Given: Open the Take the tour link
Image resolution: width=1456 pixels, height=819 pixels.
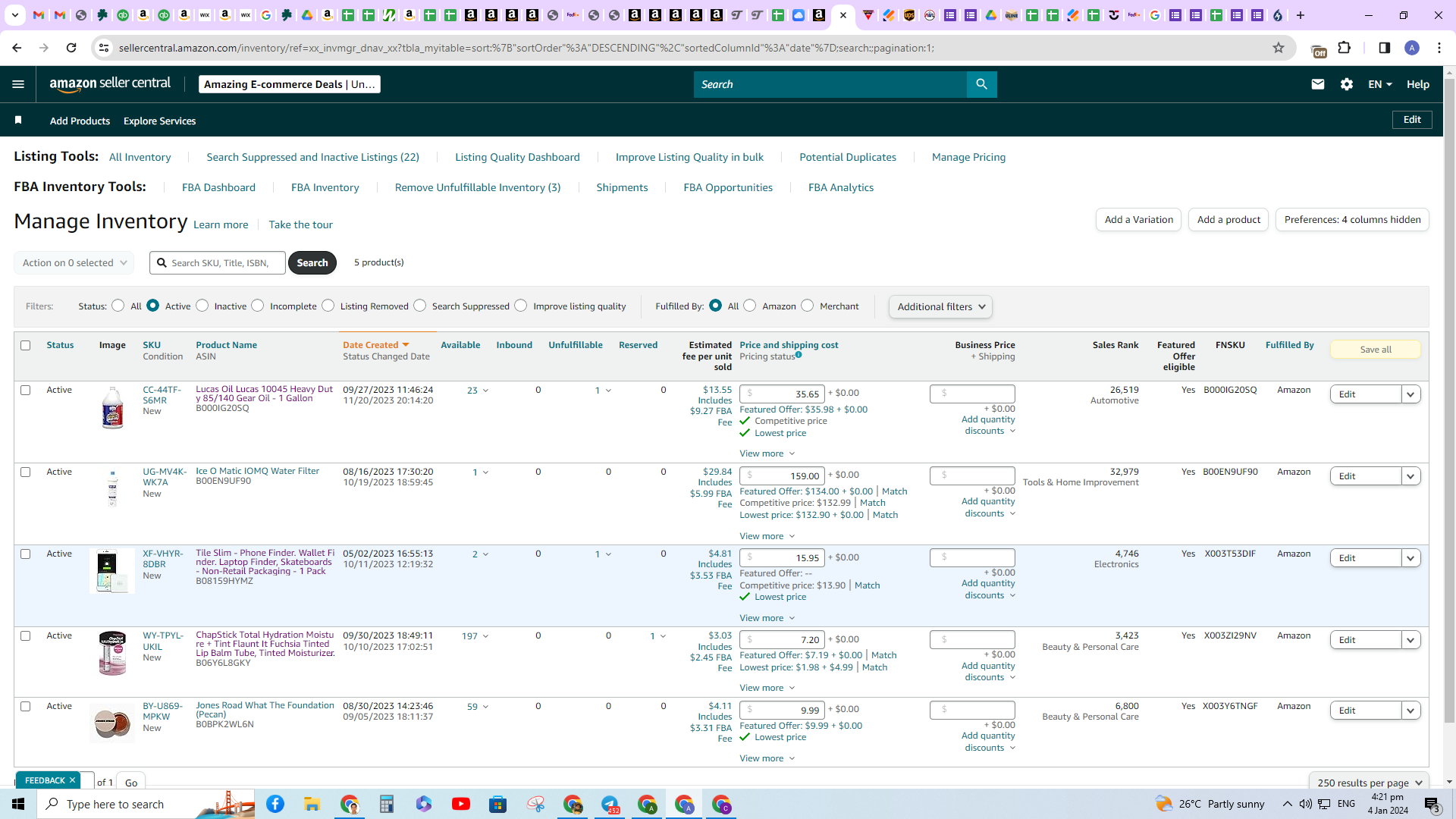Looking at the screenshot, I should pyautogui.click(x=300, y=224).
